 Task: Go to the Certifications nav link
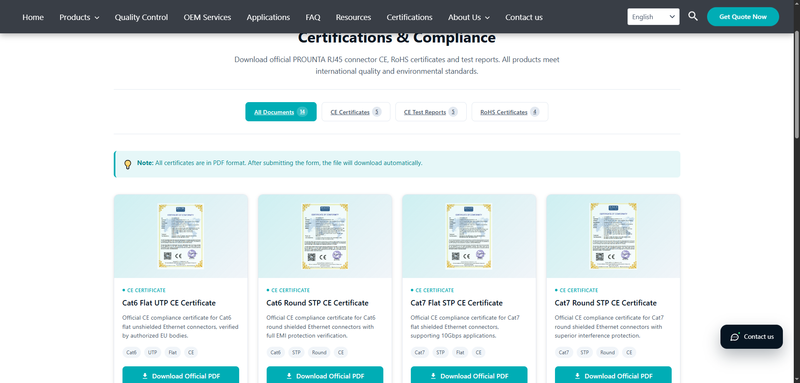tap(409, 17)
